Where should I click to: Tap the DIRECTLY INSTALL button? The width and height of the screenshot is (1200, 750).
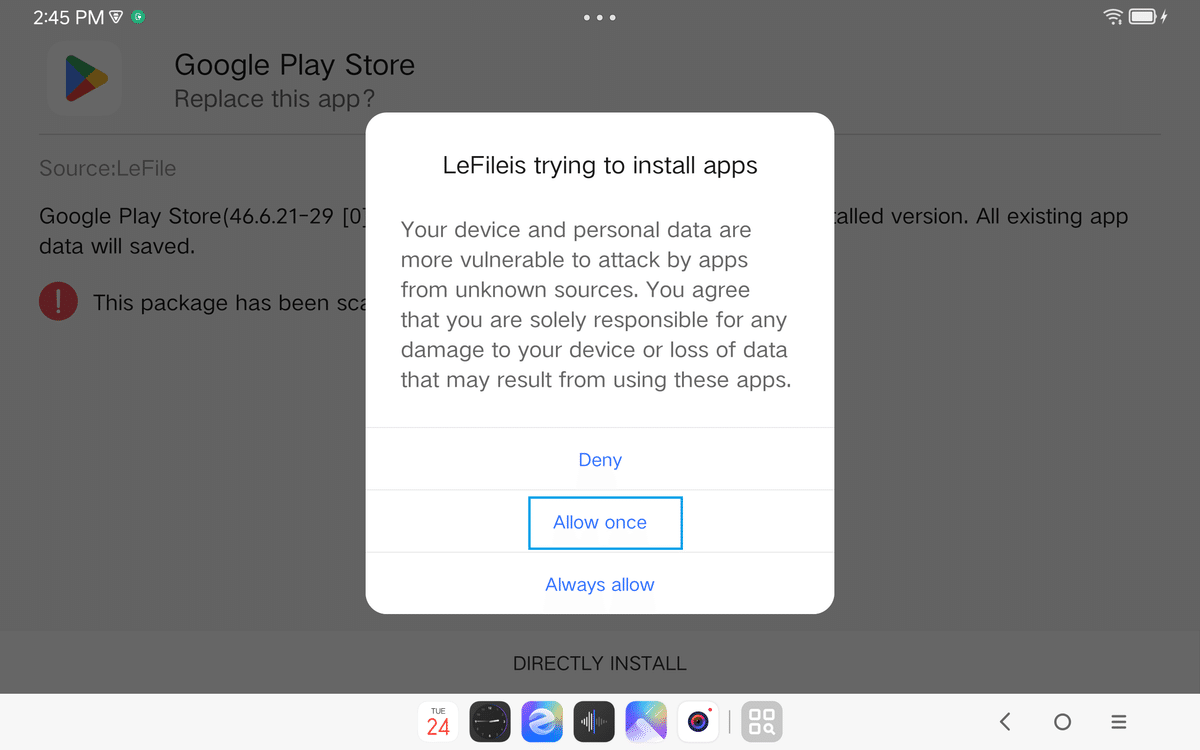[600, 663]
